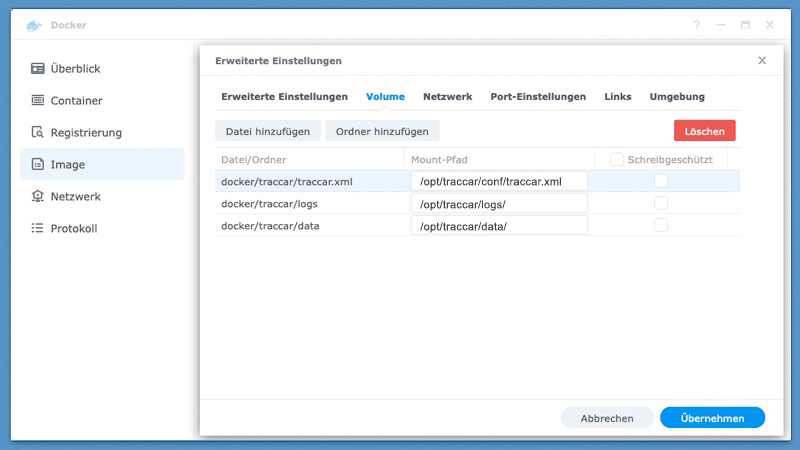Edit the /opt/traccar/logs/ mount path field
This screenshot has height=450, width=800.
point(499,204)
